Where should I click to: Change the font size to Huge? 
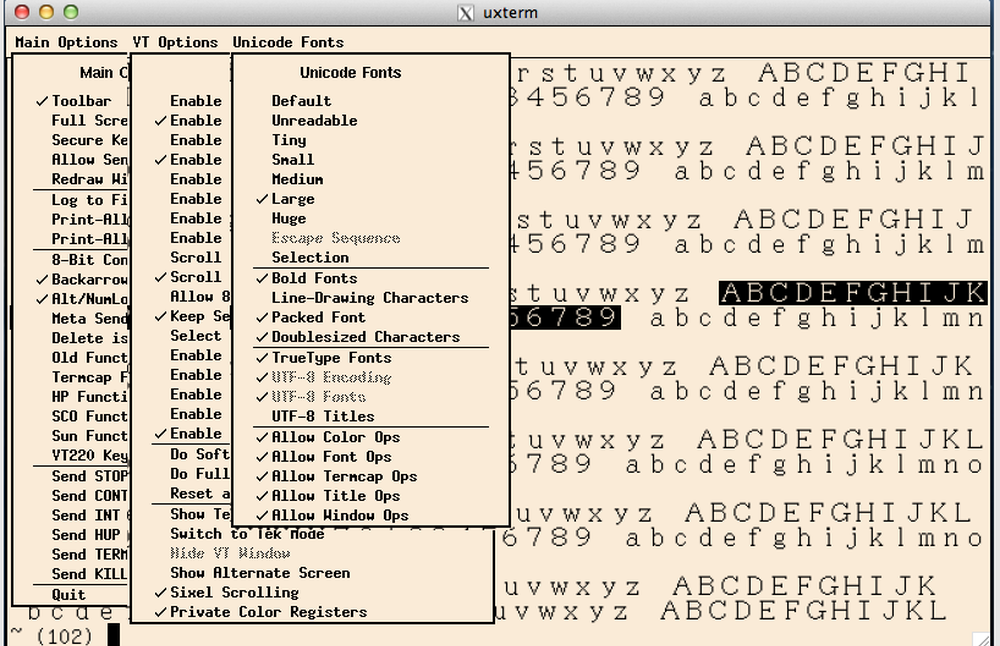[x=289, y=219]
